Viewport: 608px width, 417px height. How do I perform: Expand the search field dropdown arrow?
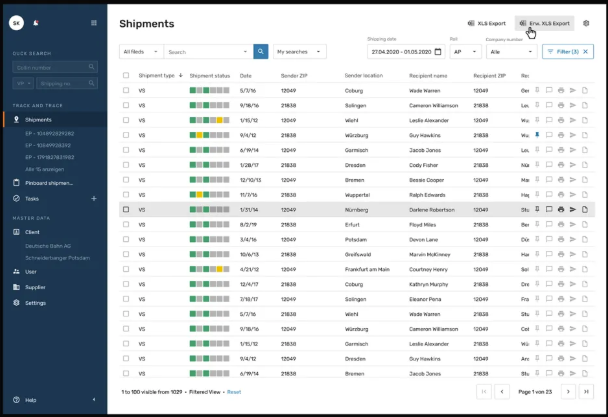[x=245, y=52]
